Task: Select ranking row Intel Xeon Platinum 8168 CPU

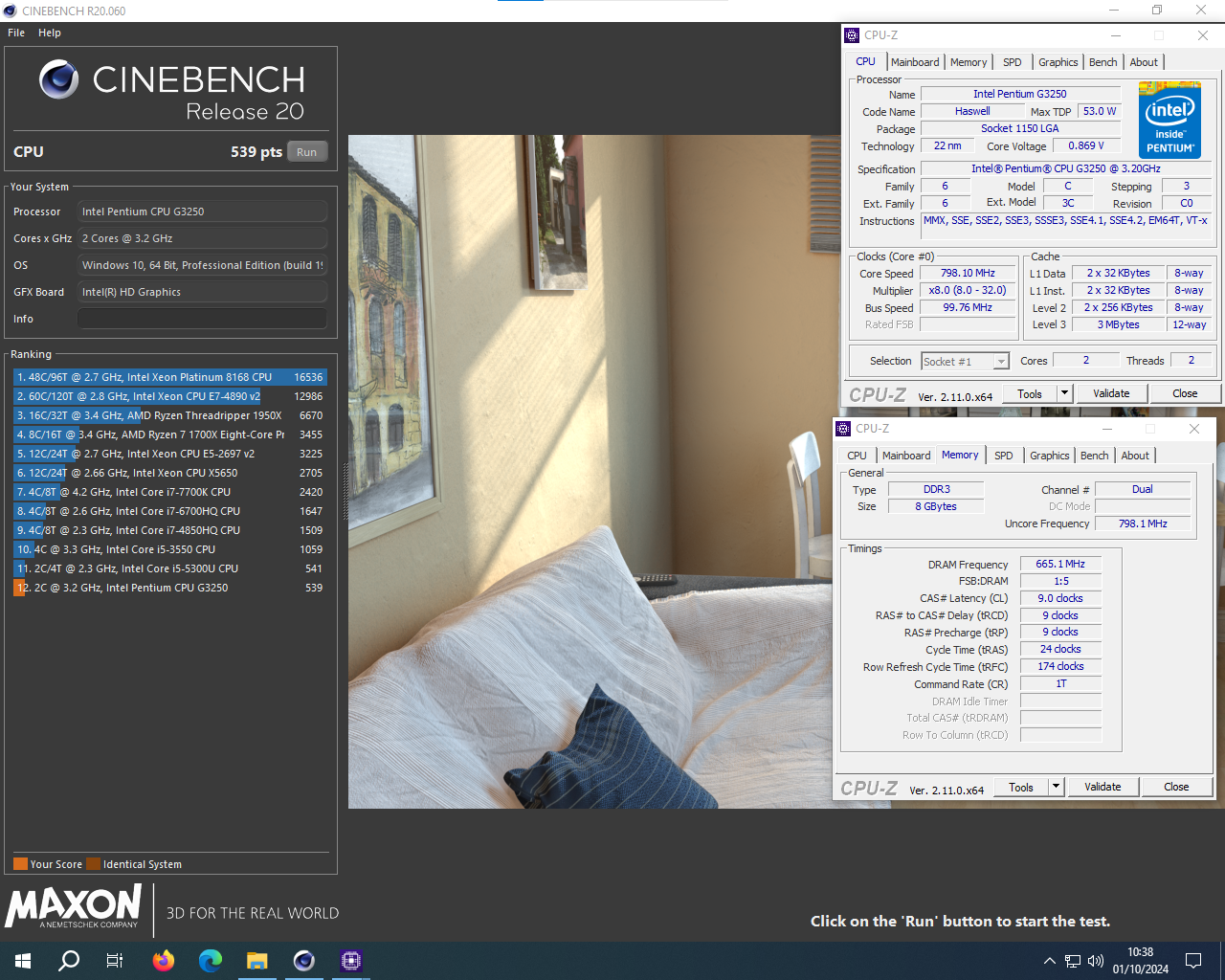Action: pos(170,377)
